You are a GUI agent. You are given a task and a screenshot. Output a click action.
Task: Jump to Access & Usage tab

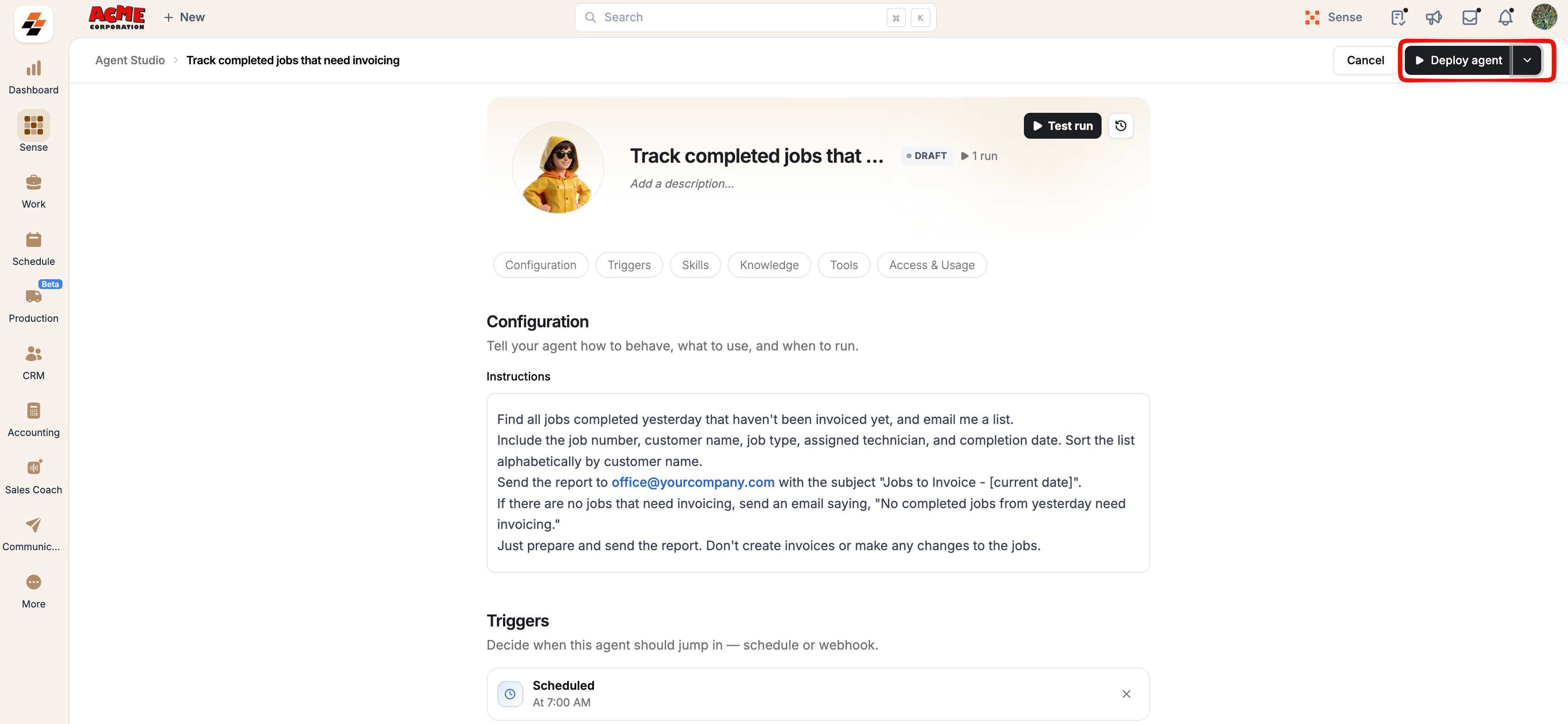(x=931, y=265)
